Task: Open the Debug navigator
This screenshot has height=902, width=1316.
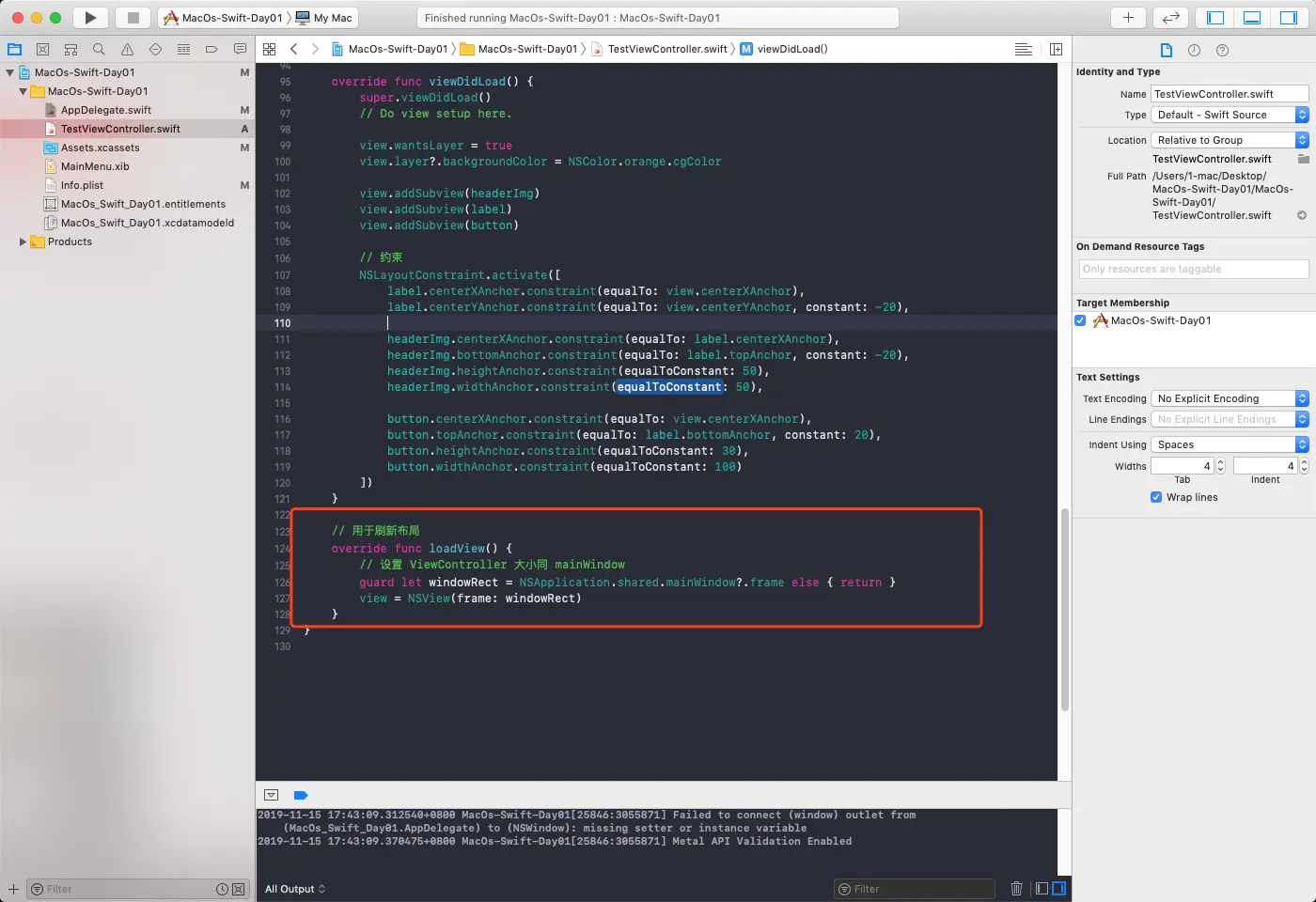Action: 183,49
